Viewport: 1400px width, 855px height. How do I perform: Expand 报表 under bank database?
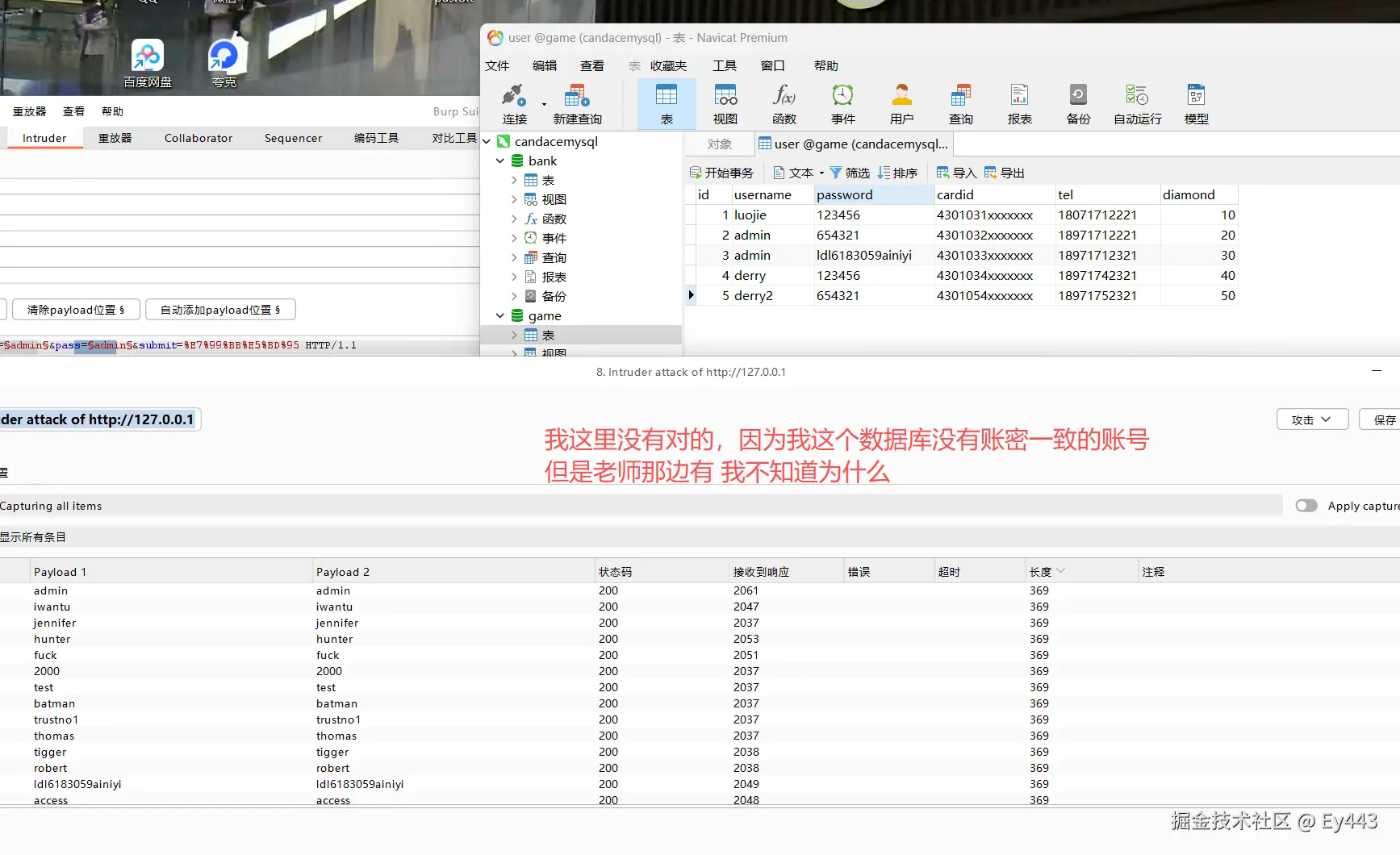coord(514,277)
